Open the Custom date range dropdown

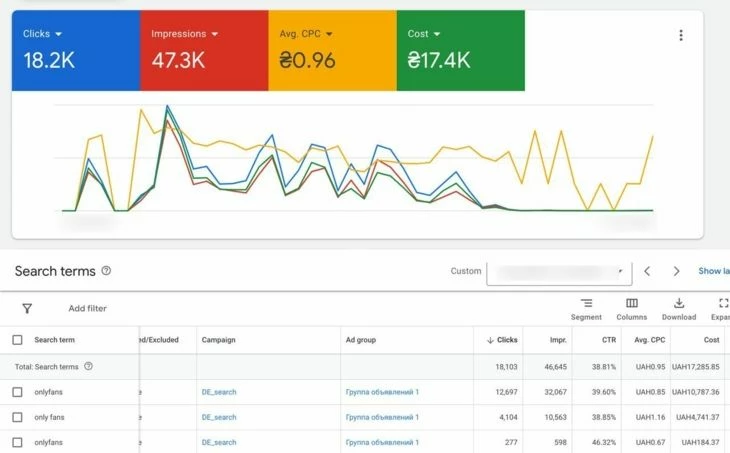click(x=559, y=272)
